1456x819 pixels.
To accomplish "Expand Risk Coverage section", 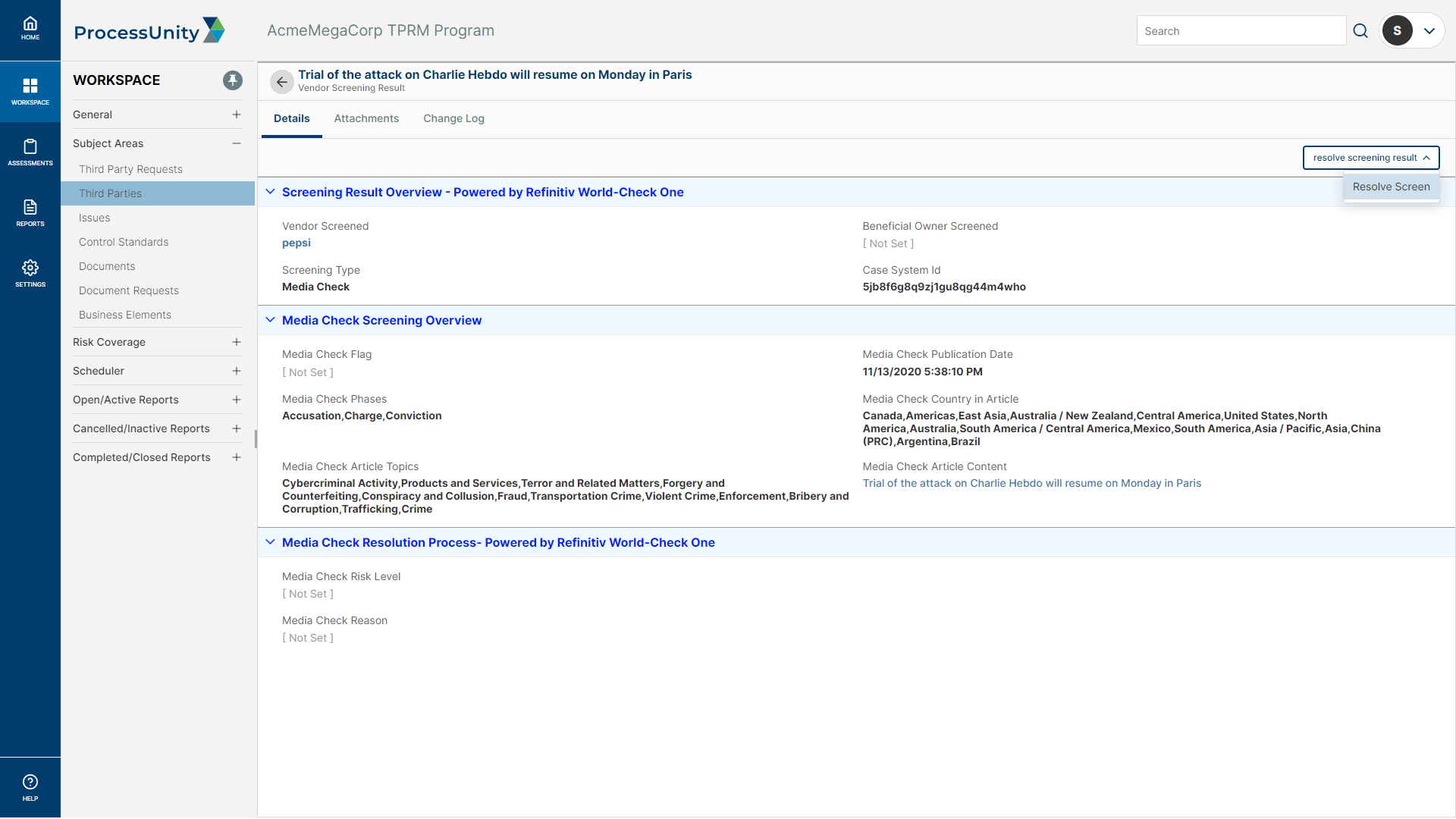I will 237,342.
